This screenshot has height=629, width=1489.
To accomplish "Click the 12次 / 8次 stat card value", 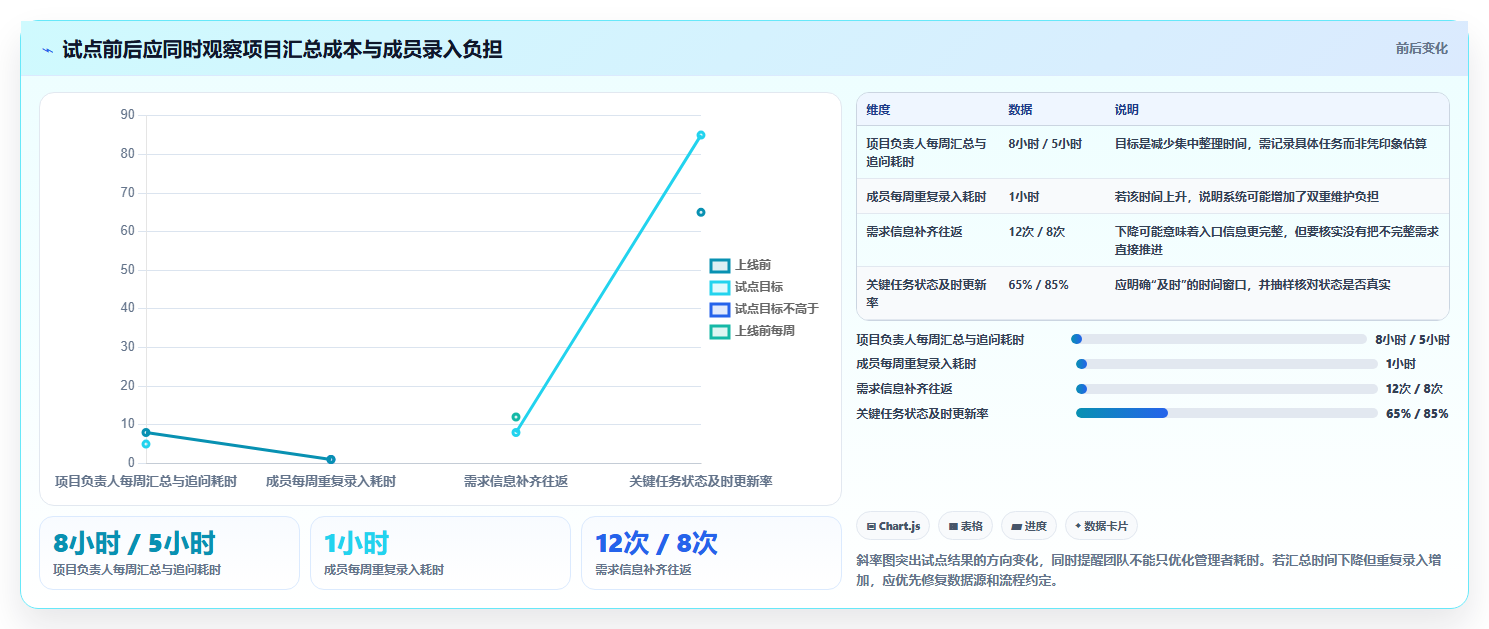I will (x=656, y=544).
